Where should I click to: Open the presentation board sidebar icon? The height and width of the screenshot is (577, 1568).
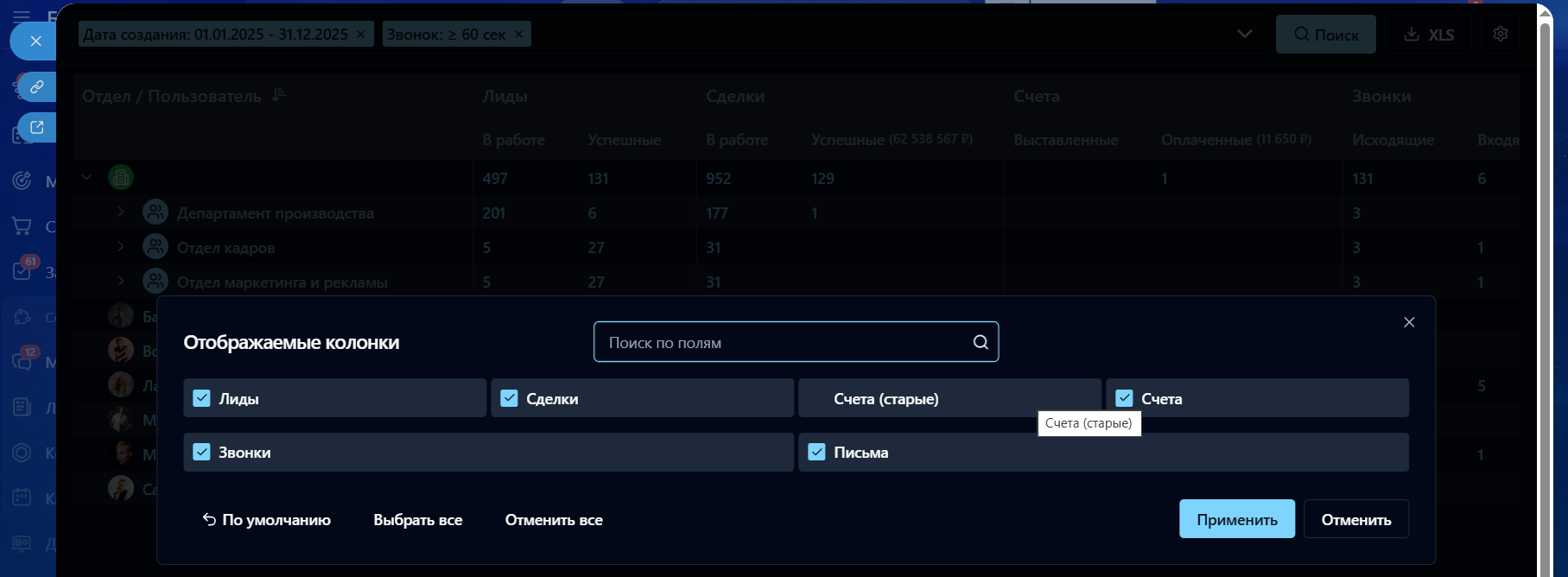point(22,543)
